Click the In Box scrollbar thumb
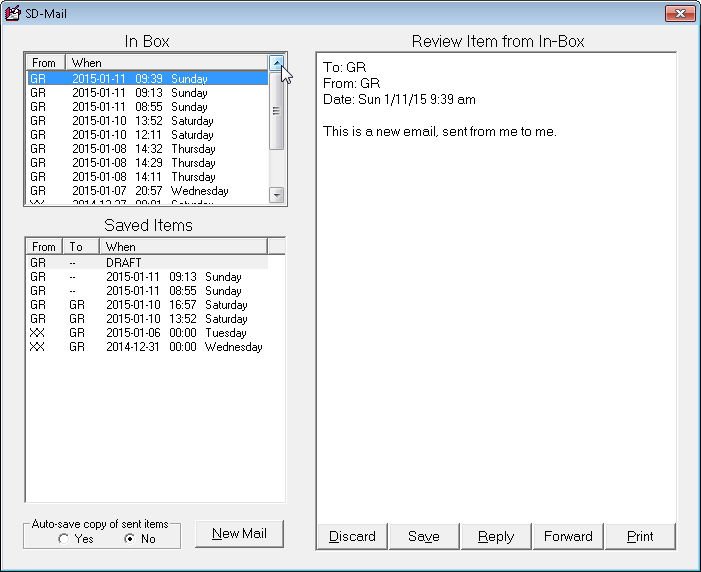The height and width of the screenshot is (572, 701). [277, 110]
